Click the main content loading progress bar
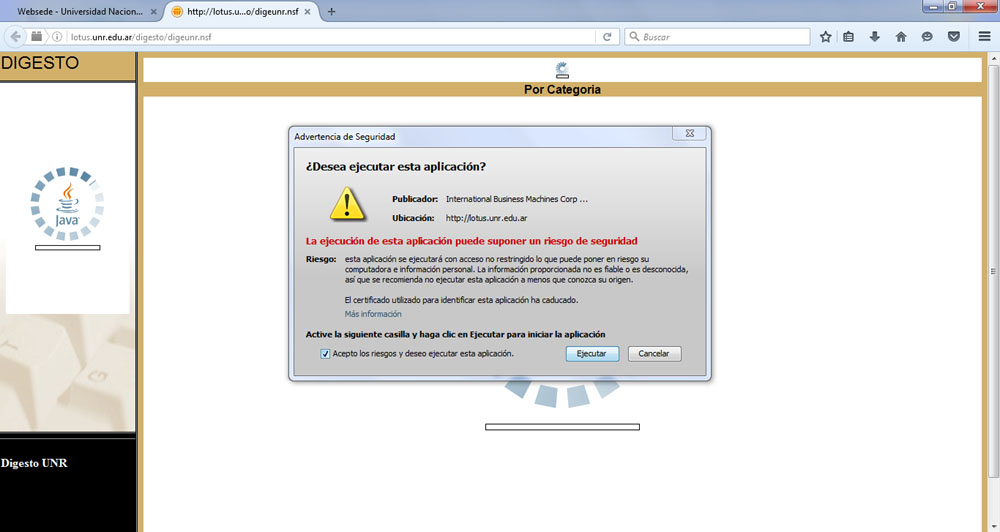This screenshot has height=532, width=1000. pos(562,427)
